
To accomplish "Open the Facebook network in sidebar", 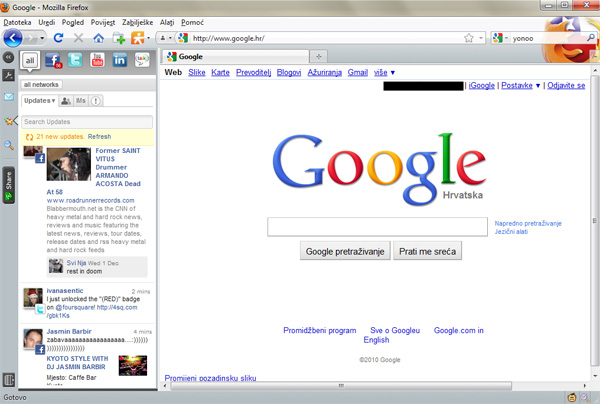I will pyautogui.click(x=53, y=61).
